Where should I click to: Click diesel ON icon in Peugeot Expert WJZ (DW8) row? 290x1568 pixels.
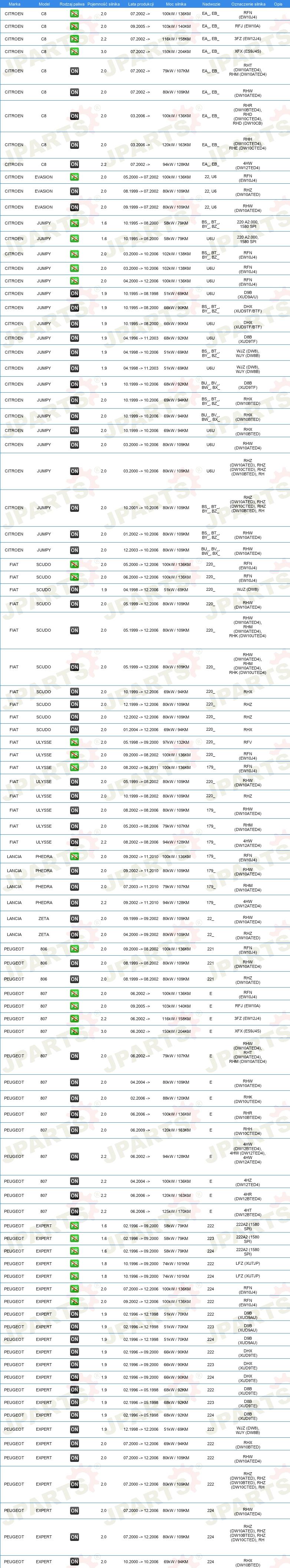click(74, 1429)
